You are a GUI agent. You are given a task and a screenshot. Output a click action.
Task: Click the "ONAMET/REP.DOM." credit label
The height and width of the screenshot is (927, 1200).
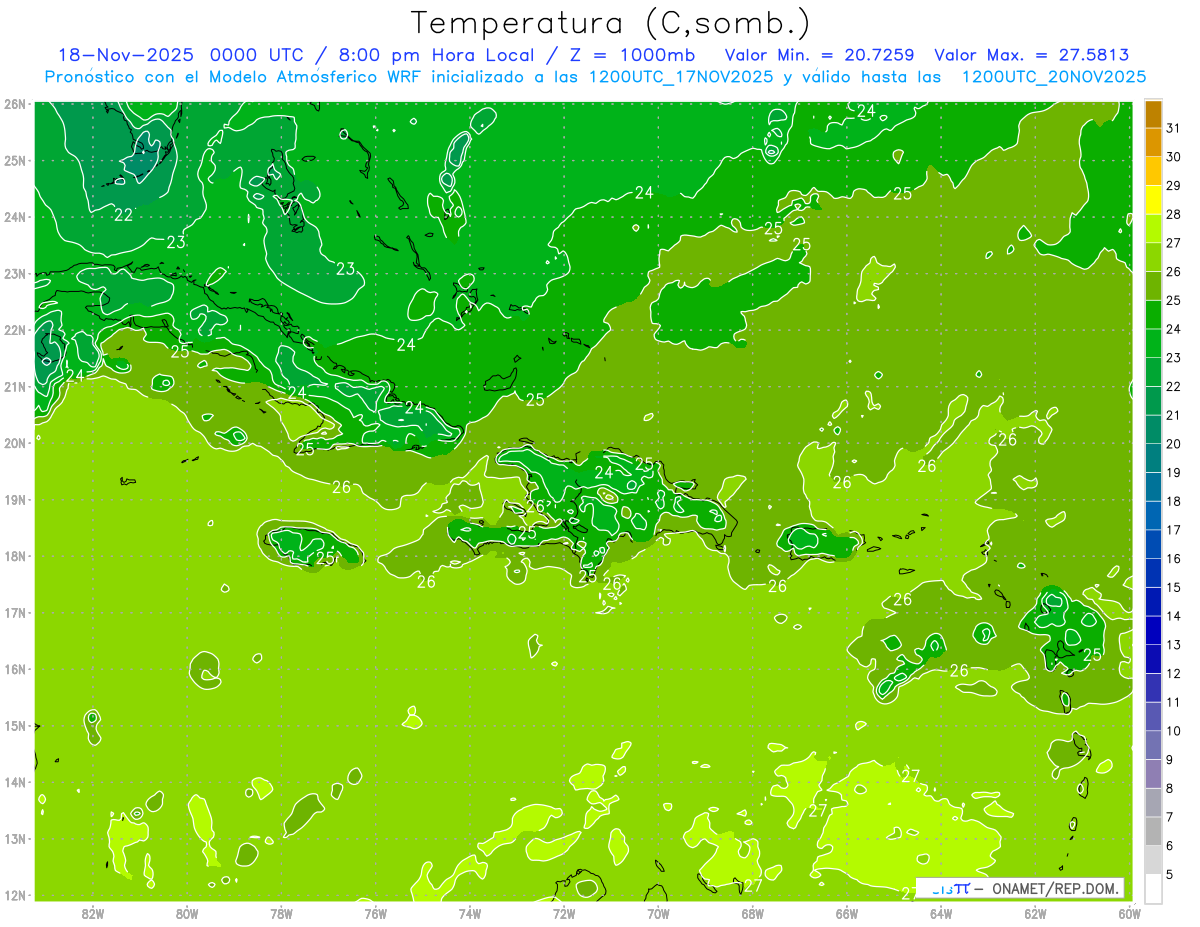[x=1056, y=889]
